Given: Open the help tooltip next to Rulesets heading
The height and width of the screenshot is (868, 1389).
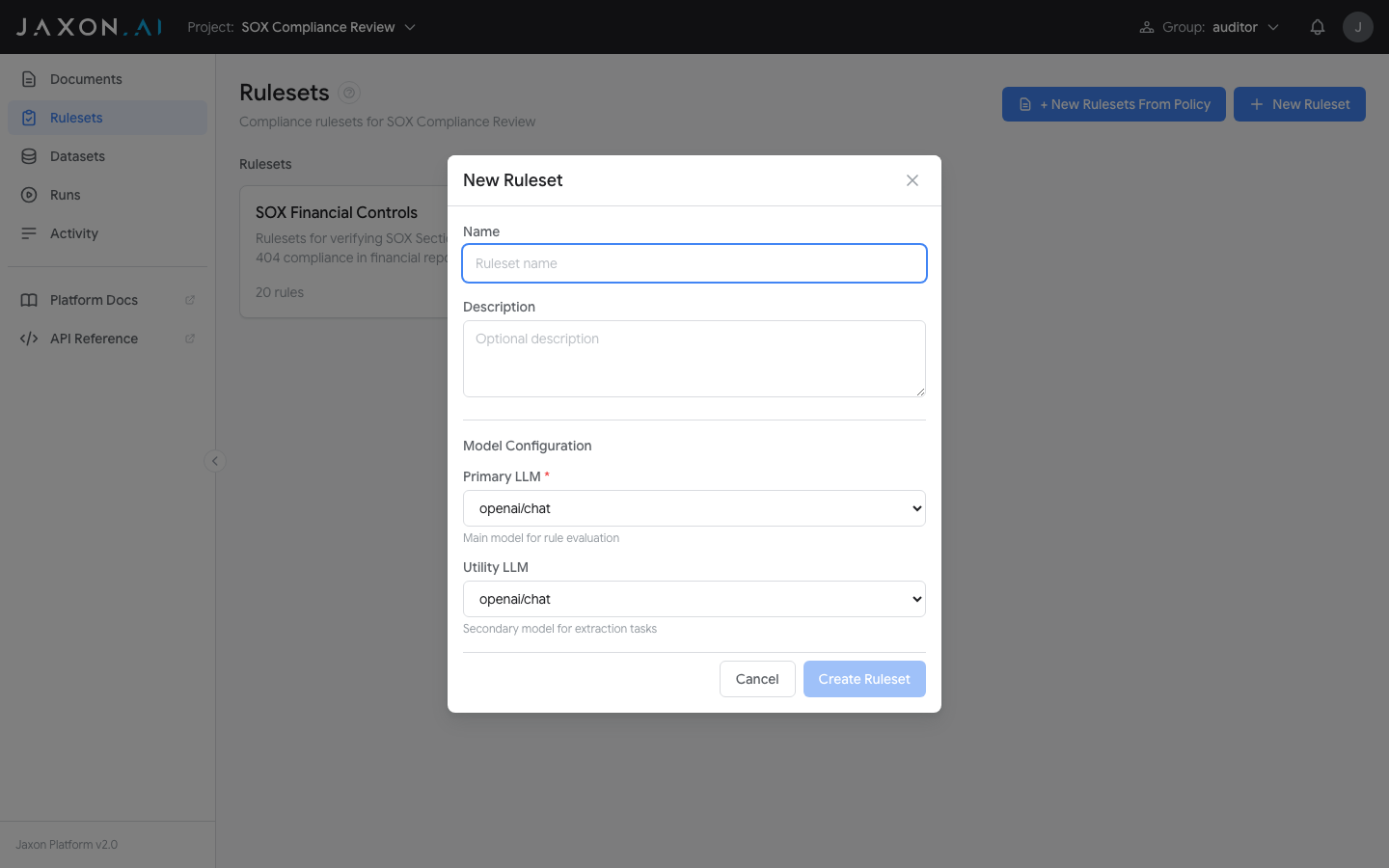Looking at the screenshot, I should point(347,93).
